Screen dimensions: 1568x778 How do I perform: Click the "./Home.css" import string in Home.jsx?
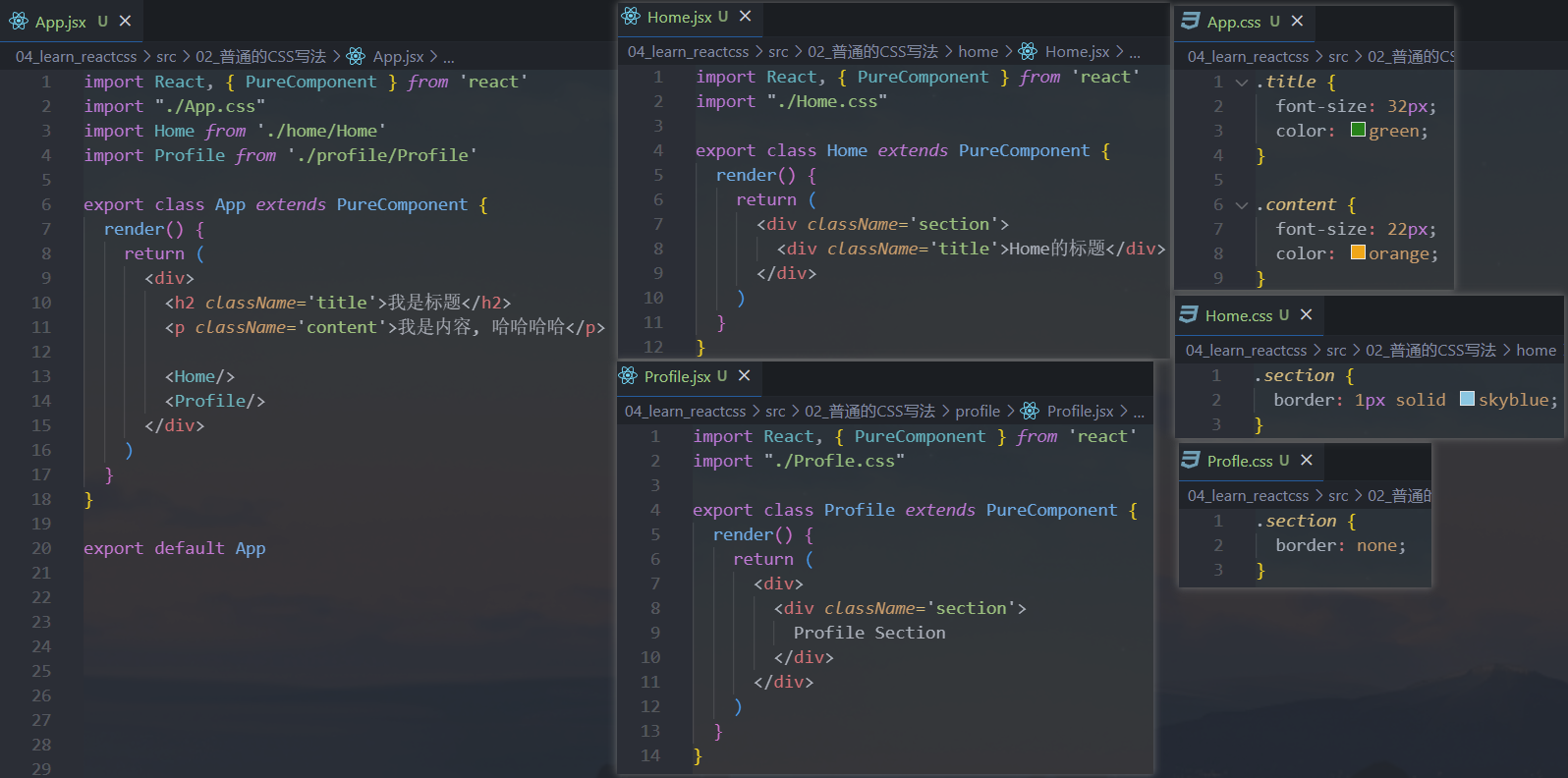[827, 101]
